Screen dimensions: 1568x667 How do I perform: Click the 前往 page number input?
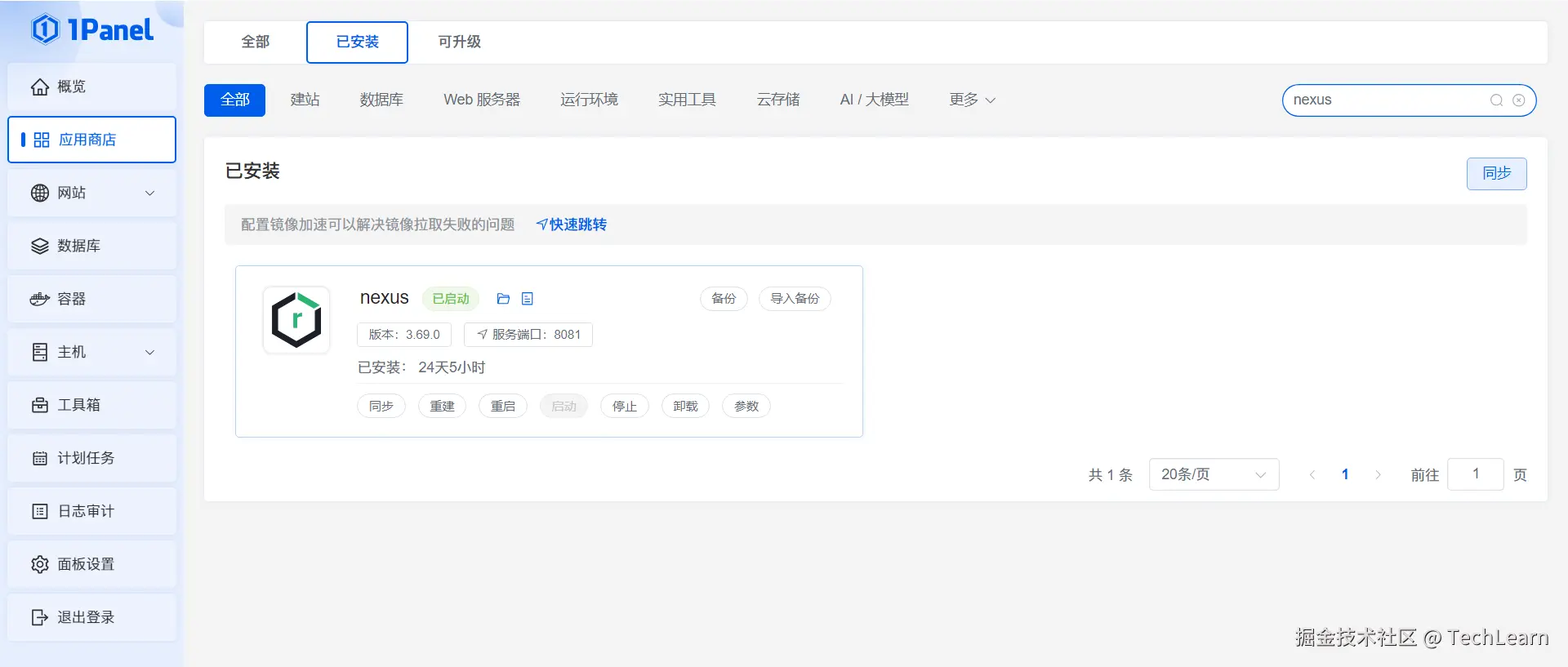click(1476, 474)
